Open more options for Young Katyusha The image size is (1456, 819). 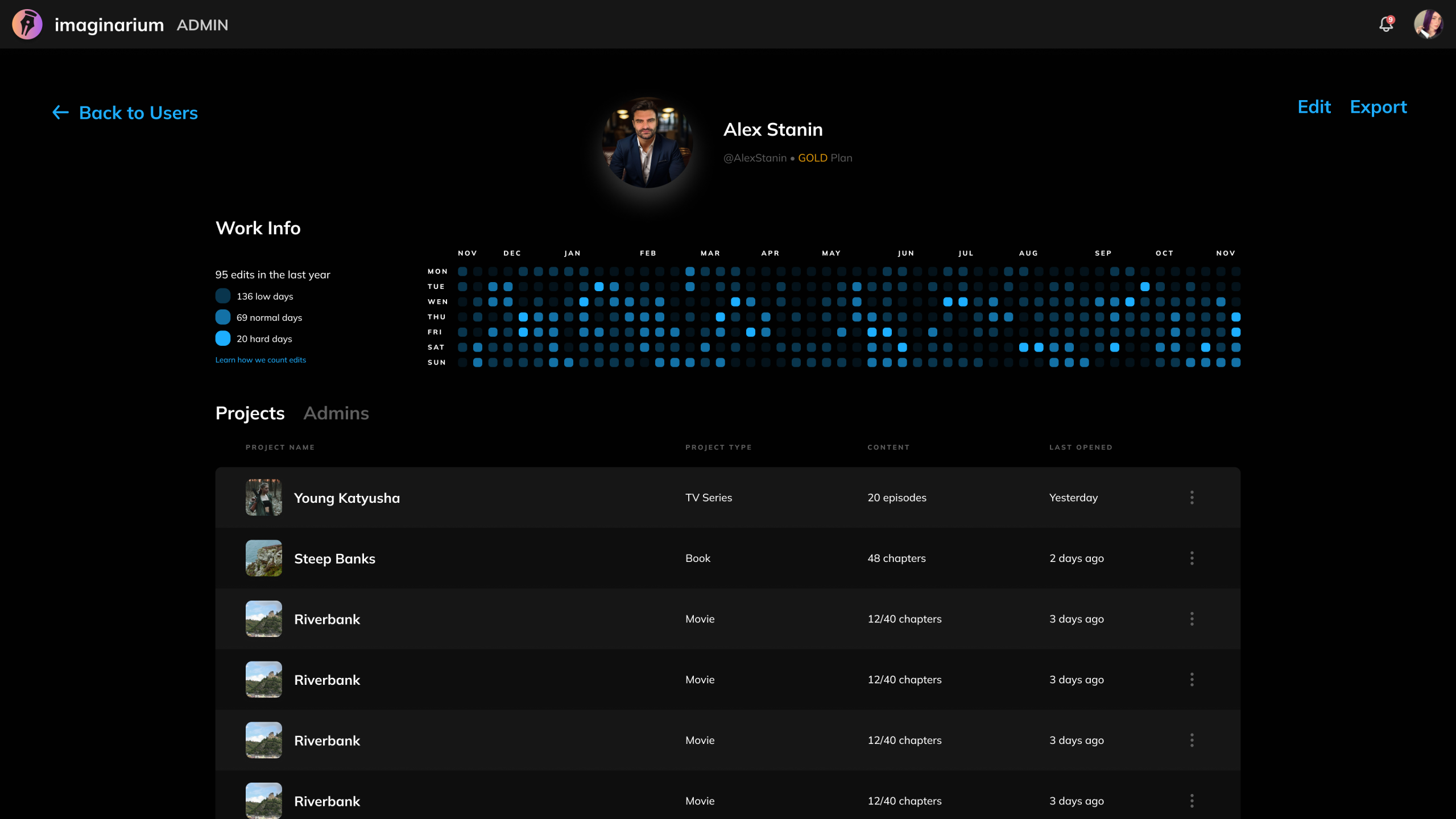[1192, 498]
